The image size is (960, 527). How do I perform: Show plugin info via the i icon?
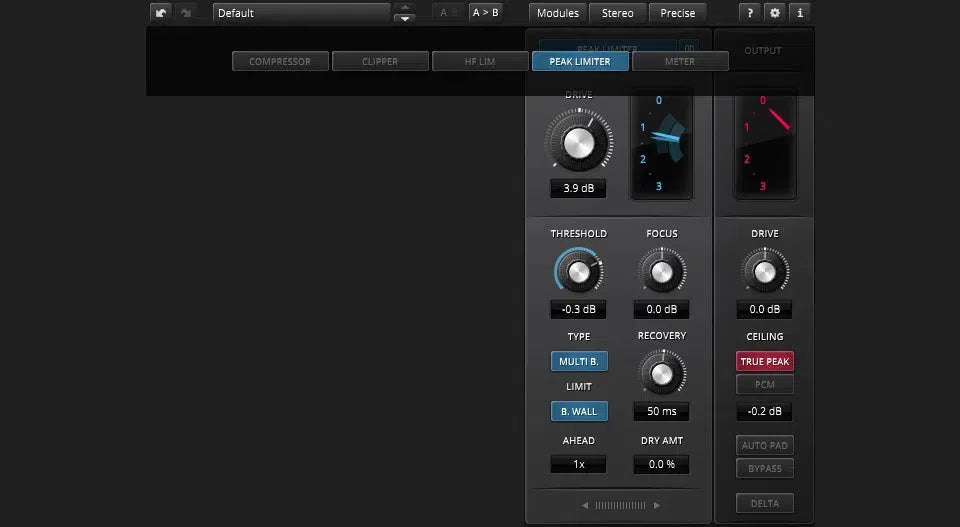[800, 13]
